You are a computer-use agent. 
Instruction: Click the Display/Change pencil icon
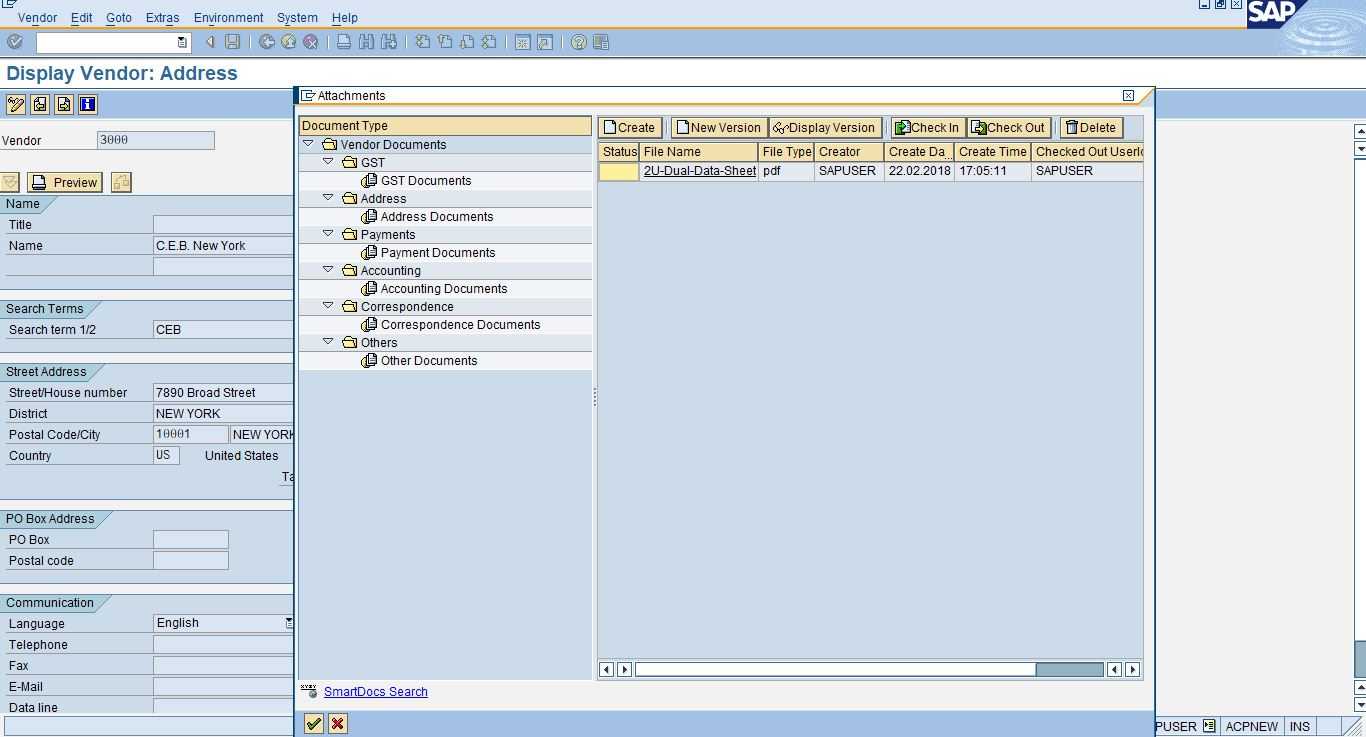pos(15,104)
